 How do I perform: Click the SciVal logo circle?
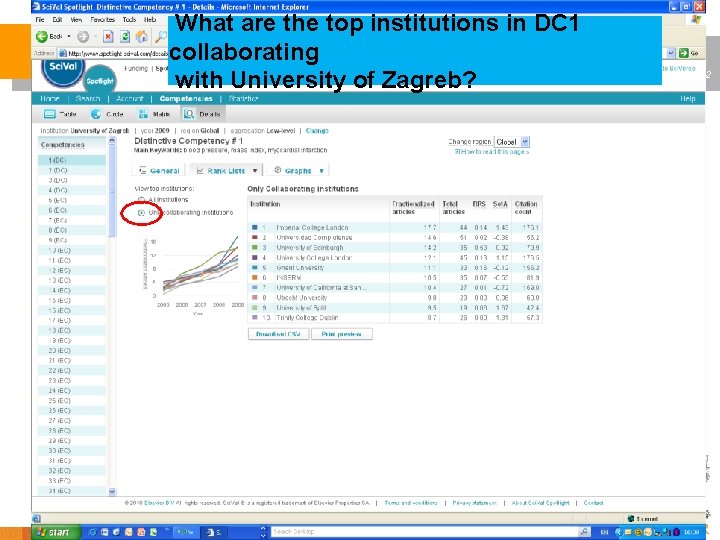(x=63, y=70)
